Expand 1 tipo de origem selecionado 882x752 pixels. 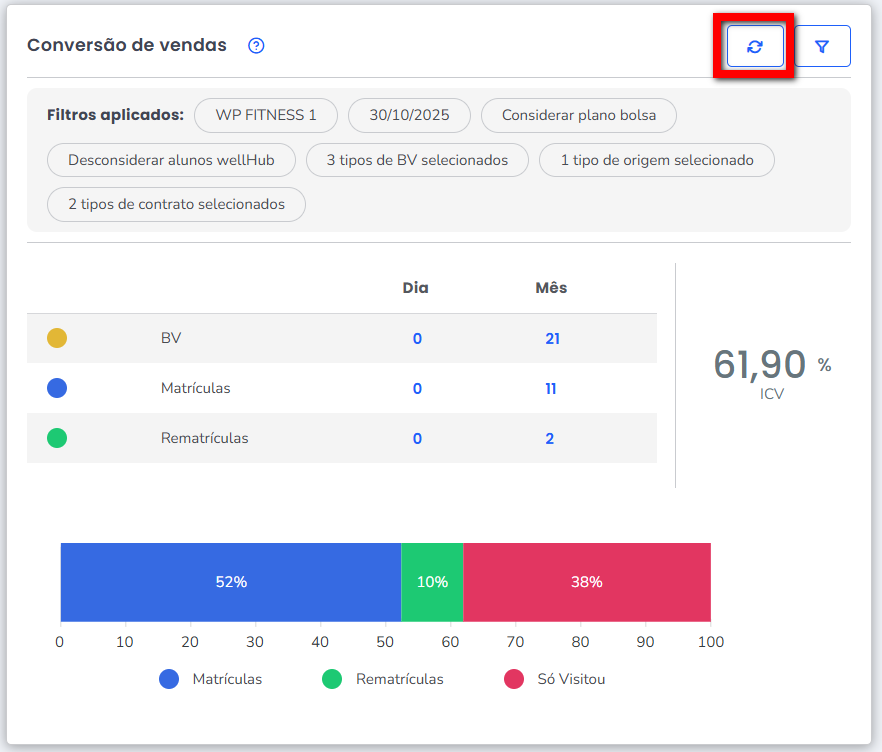coord(657,160)
